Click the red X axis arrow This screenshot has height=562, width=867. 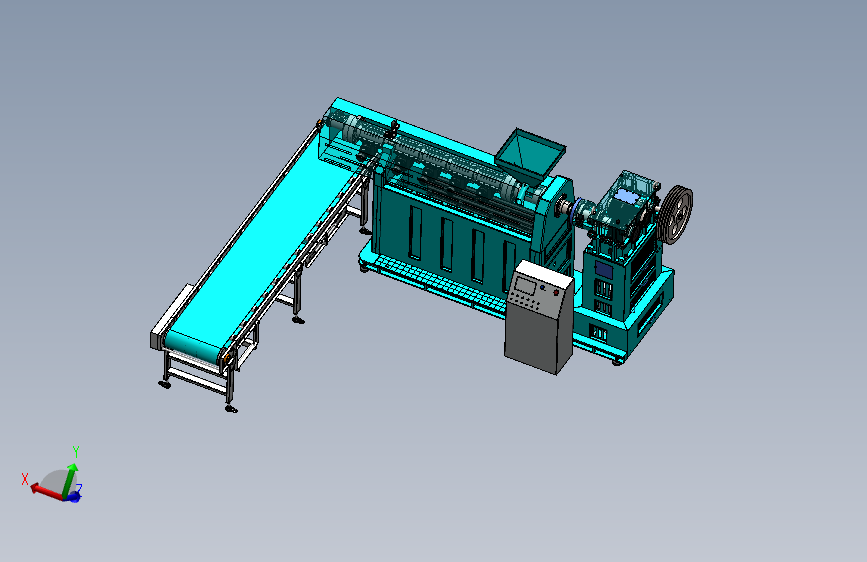pyautogui.click(x=47, y=491)
